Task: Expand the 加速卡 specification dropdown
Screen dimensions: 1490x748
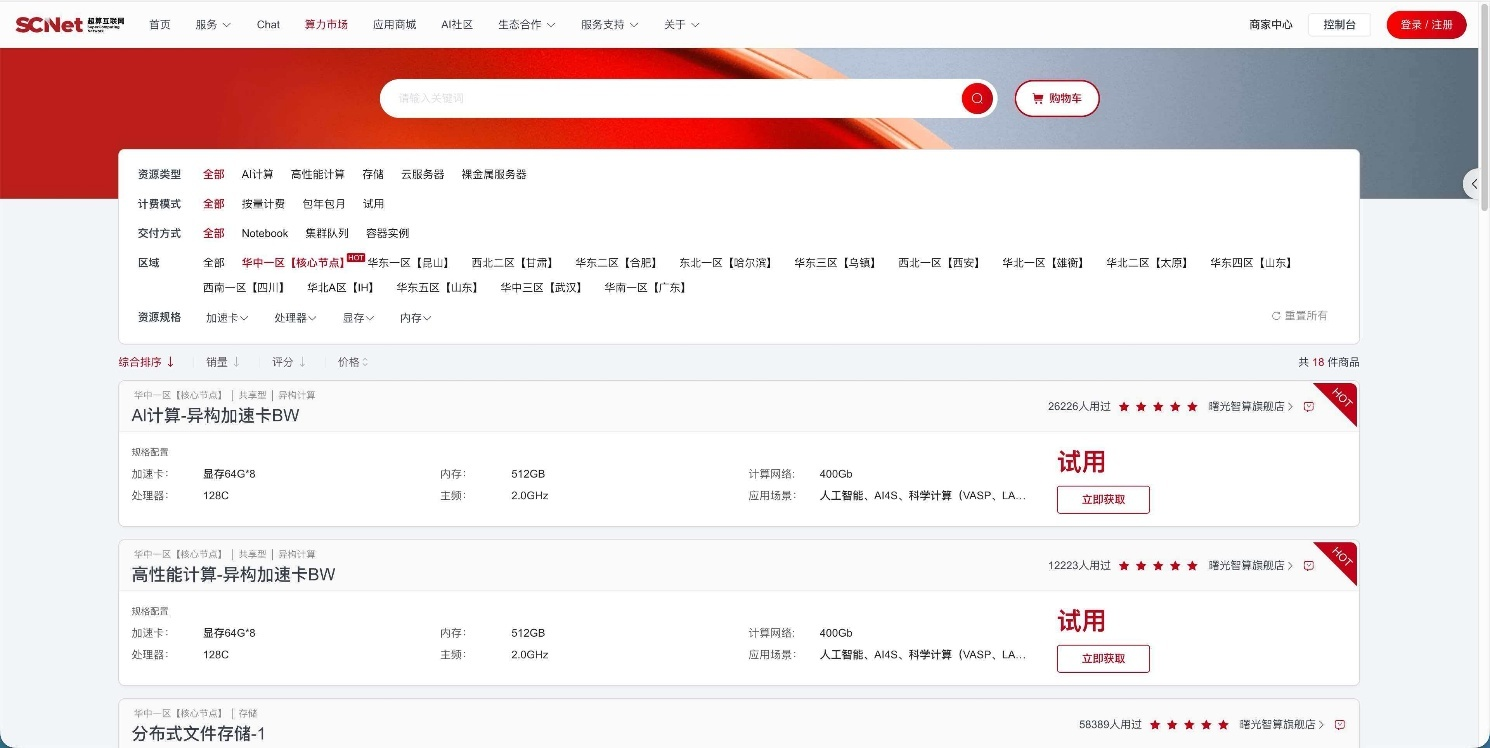Action: pos(227,318)
